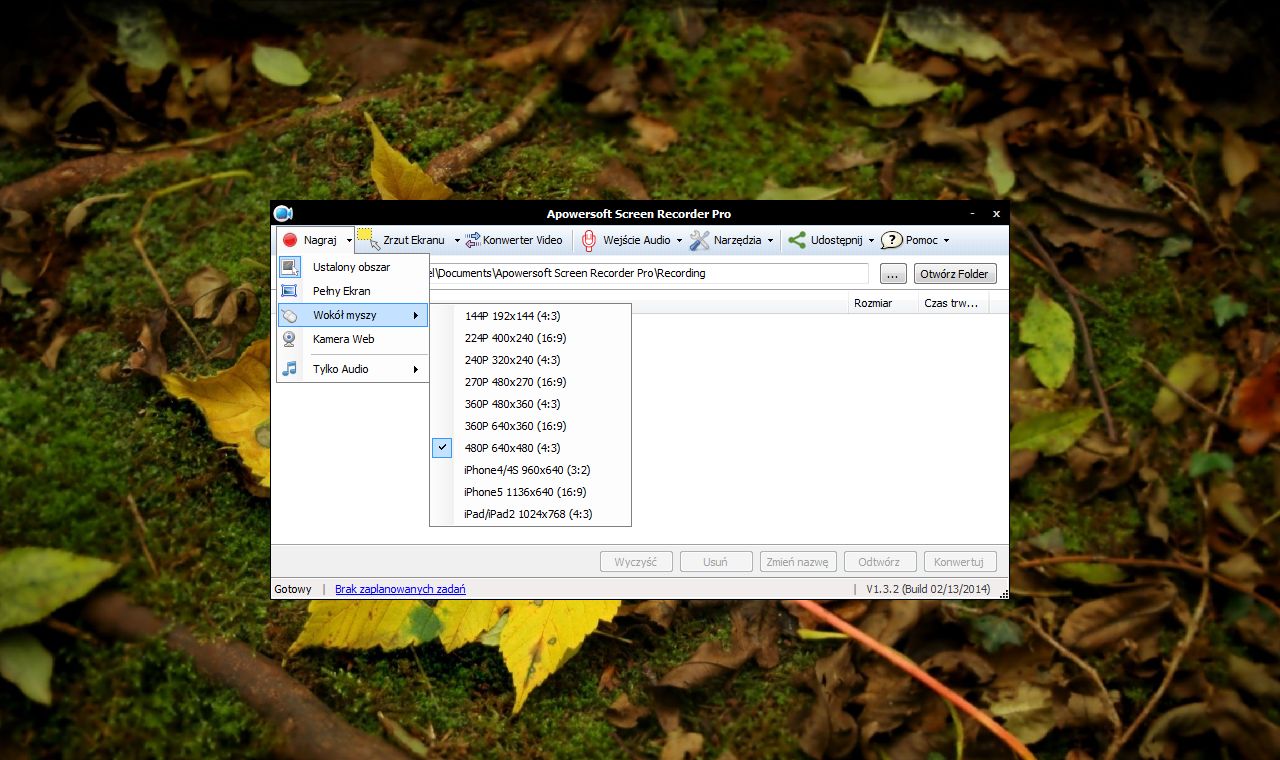Open the Brak zaplanowanych zadań link

[400, 589]
